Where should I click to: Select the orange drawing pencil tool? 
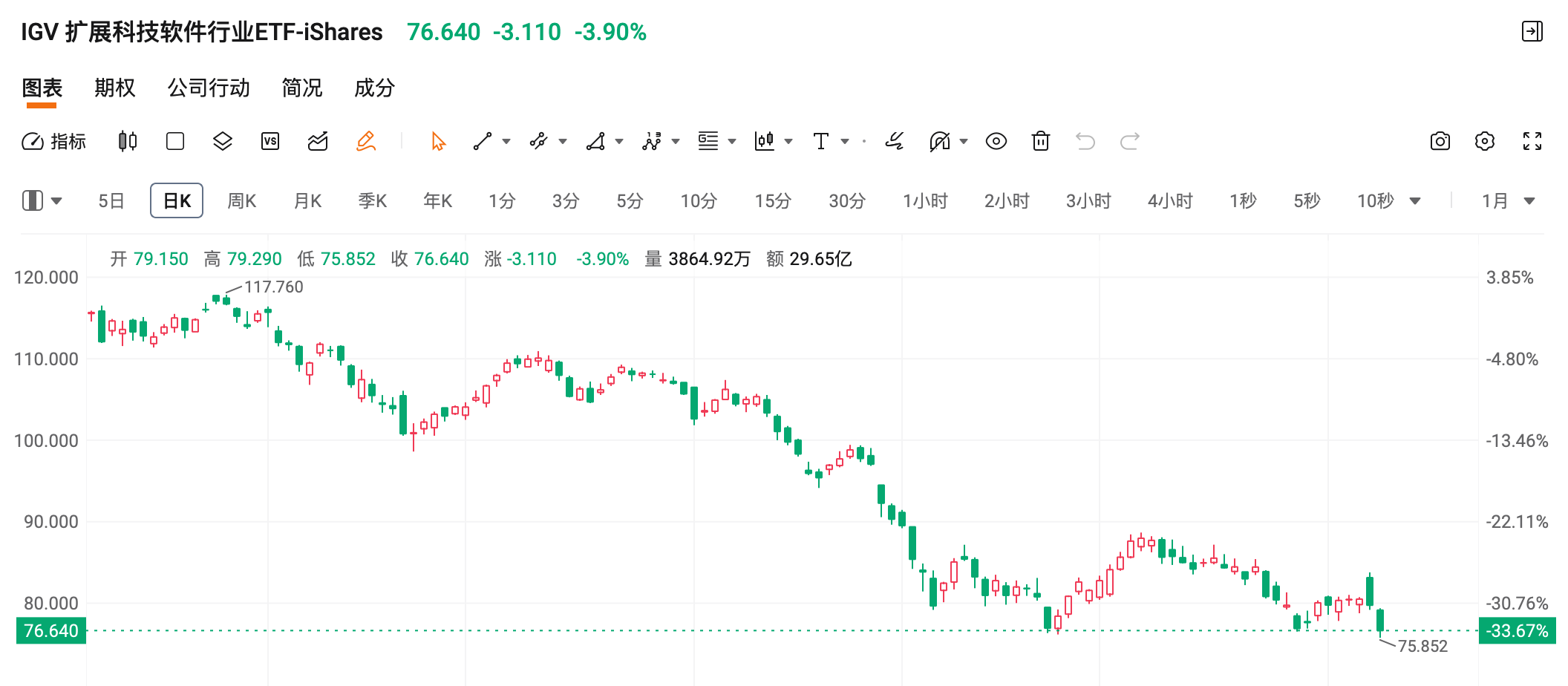pyautogui.click(x=366, y=141)
